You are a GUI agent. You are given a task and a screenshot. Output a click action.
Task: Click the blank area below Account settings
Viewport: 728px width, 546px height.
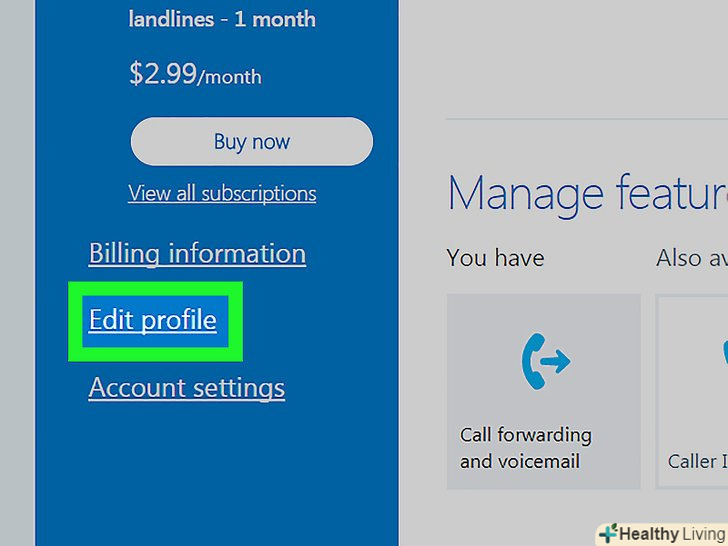[216, 474]
